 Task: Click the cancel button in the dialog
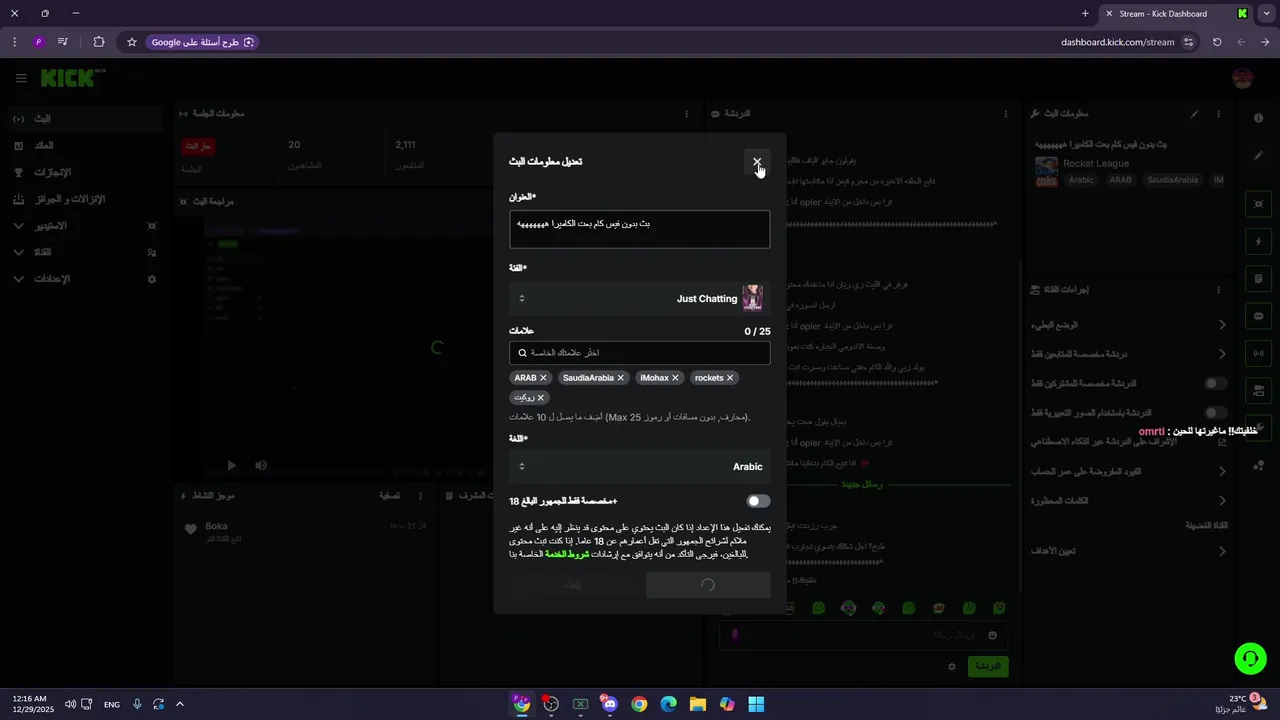pos(573,585)
